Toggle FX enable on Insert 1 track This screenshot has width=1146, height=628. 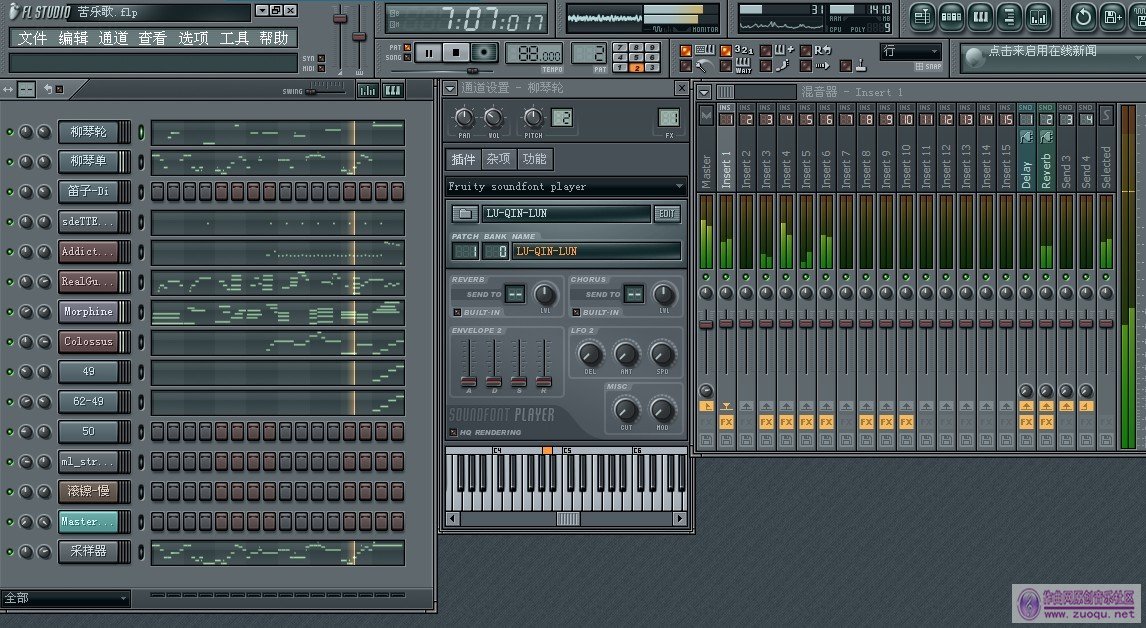(x=726, y=422)
